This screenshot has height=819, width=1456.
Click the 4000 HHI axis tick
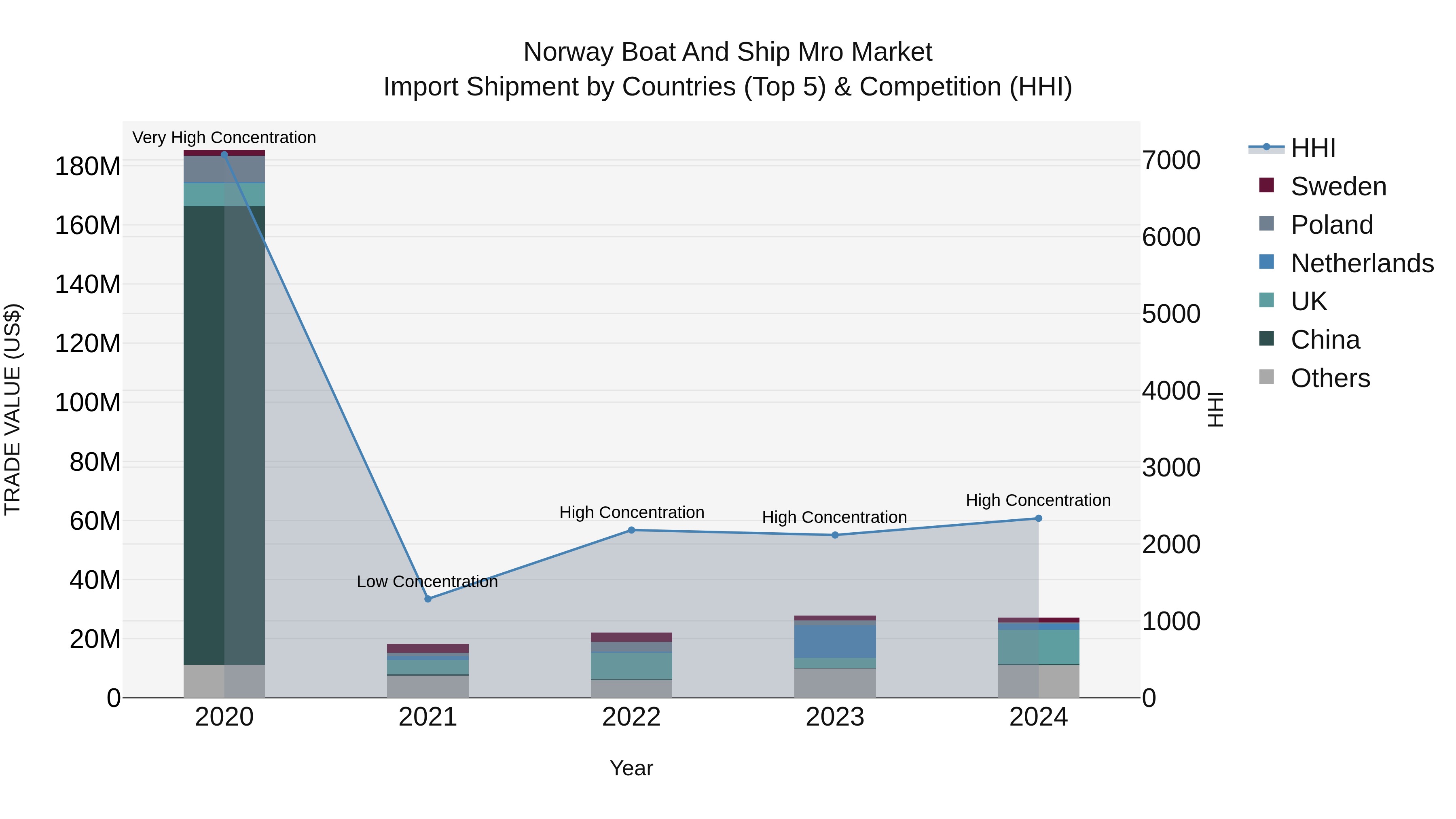point(1171,391)
